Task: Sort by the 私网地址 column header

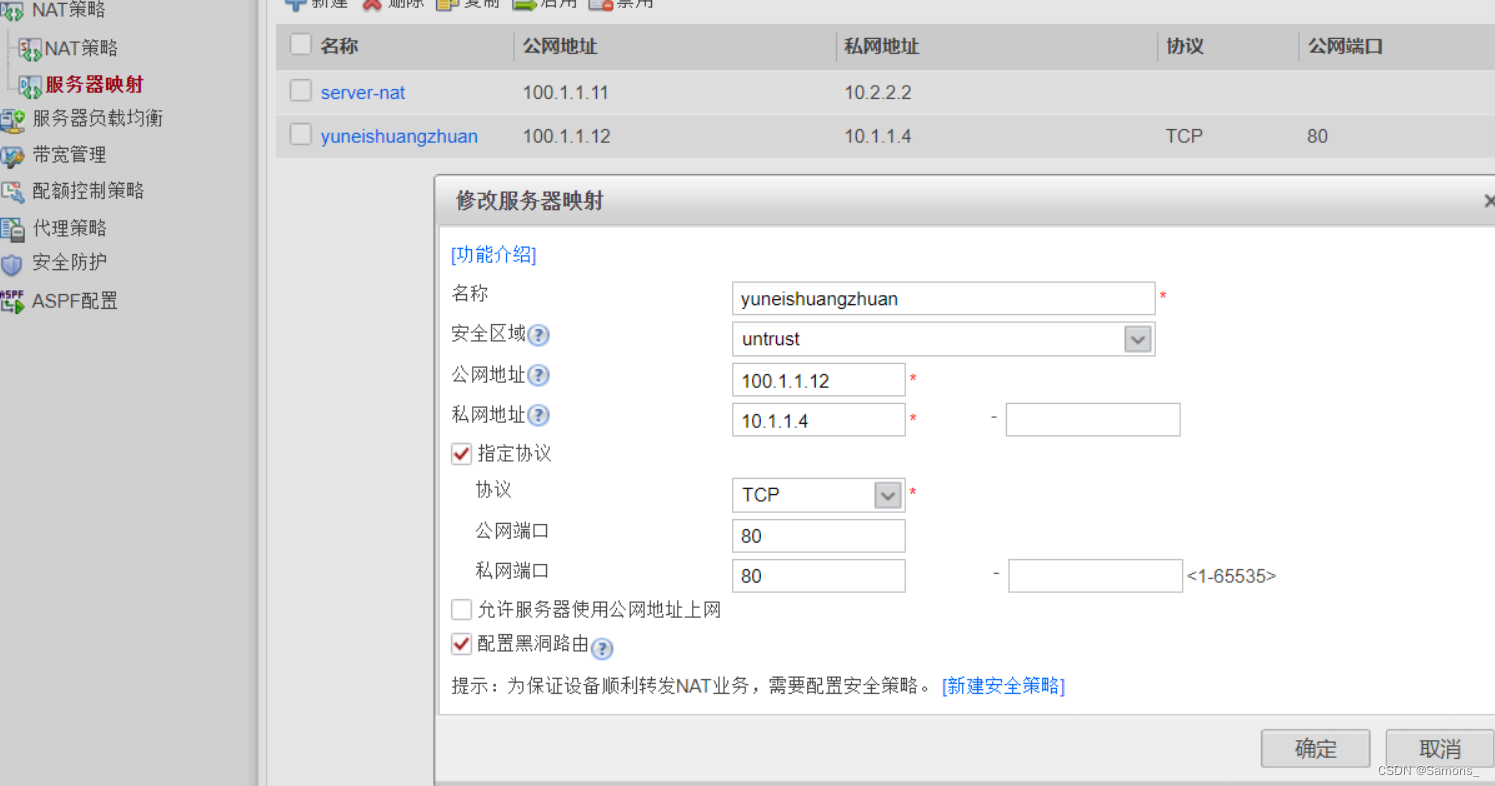Action: pyautogui.click(x=881, y=46)
